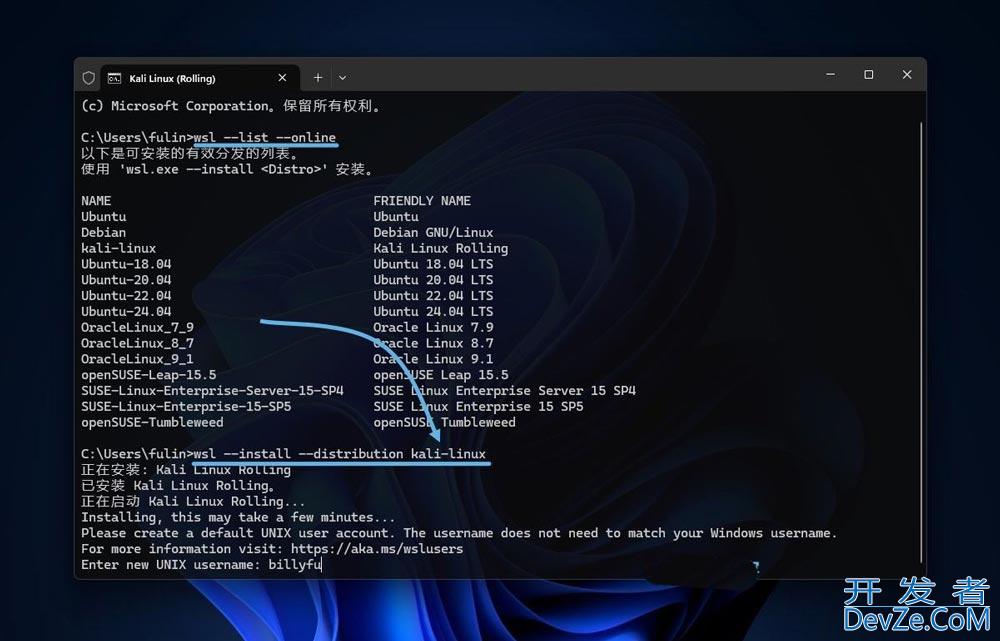Click the 'wsl --list --online' command text

tap(265, 137)
